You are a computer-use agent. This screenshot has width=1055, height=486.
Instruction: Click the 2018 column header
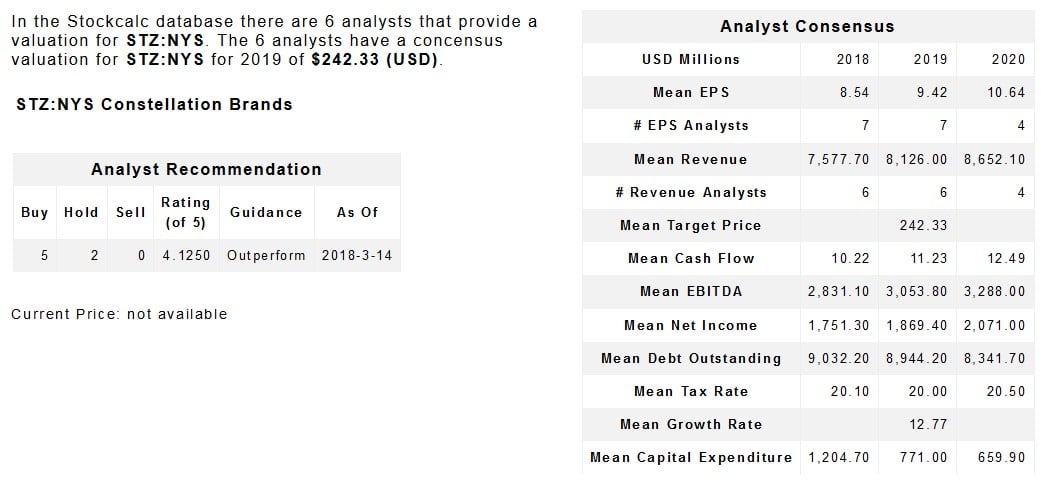click(x=852, y=59)
